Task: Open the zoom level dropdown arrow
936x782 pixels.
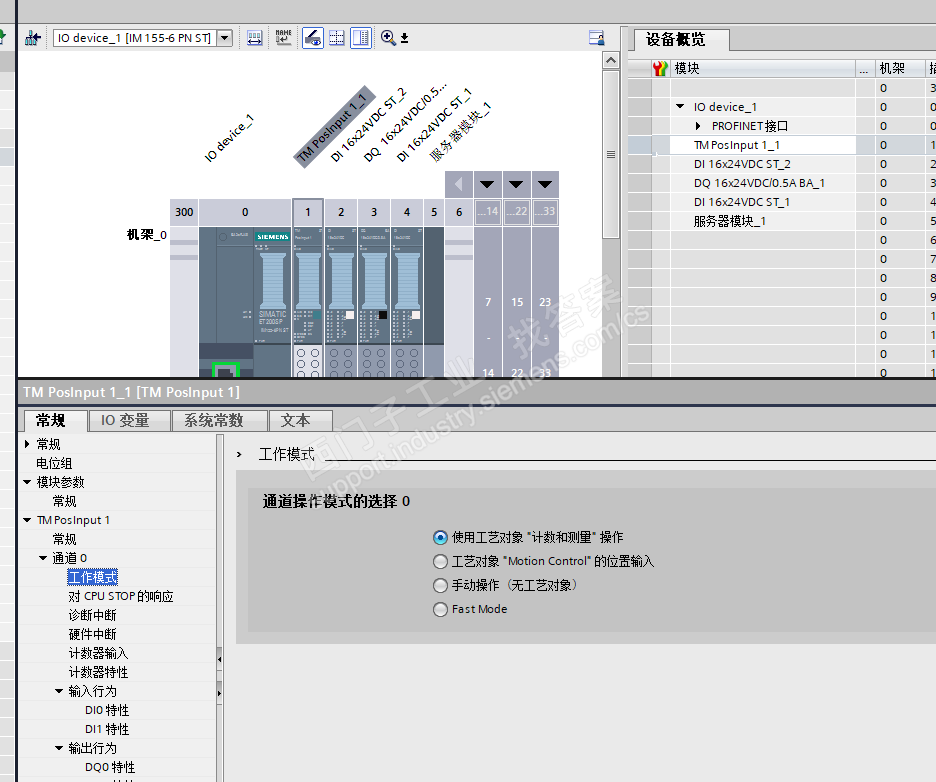Action: pyautogui.click(x=405, y=38)
